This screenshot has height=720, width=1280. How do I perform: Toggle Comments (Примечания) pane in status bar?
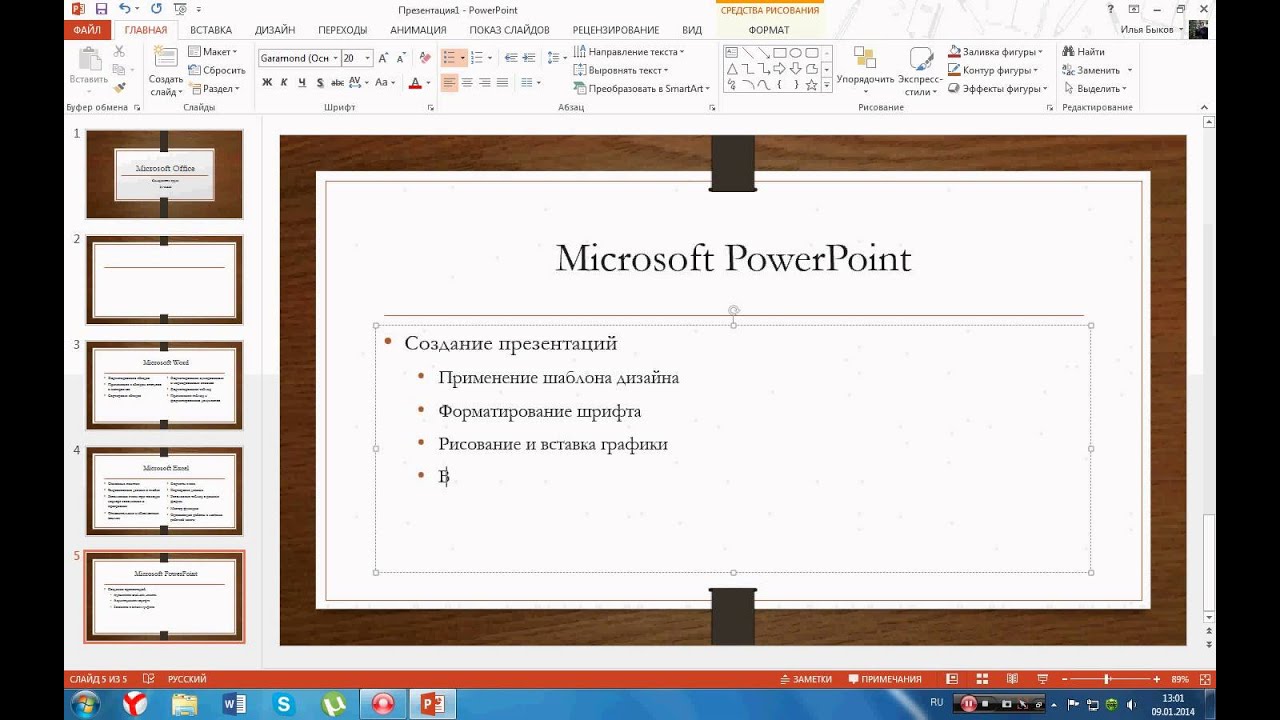pyautogui.click(x=884, y=679)
